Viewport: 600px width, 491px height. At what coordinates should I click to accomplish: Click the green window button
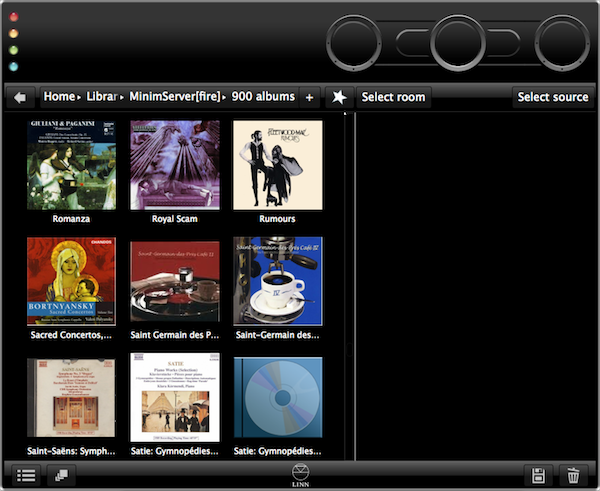[14, 50]
